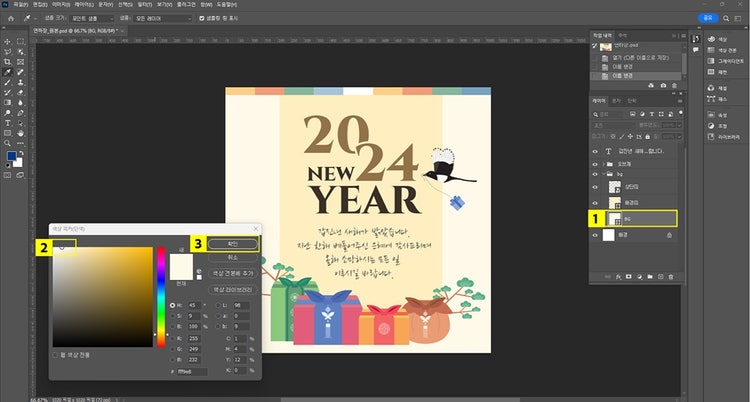
Task: Open the Edit Toolbar three-dots menu
Action: click(x=21, y=143)
